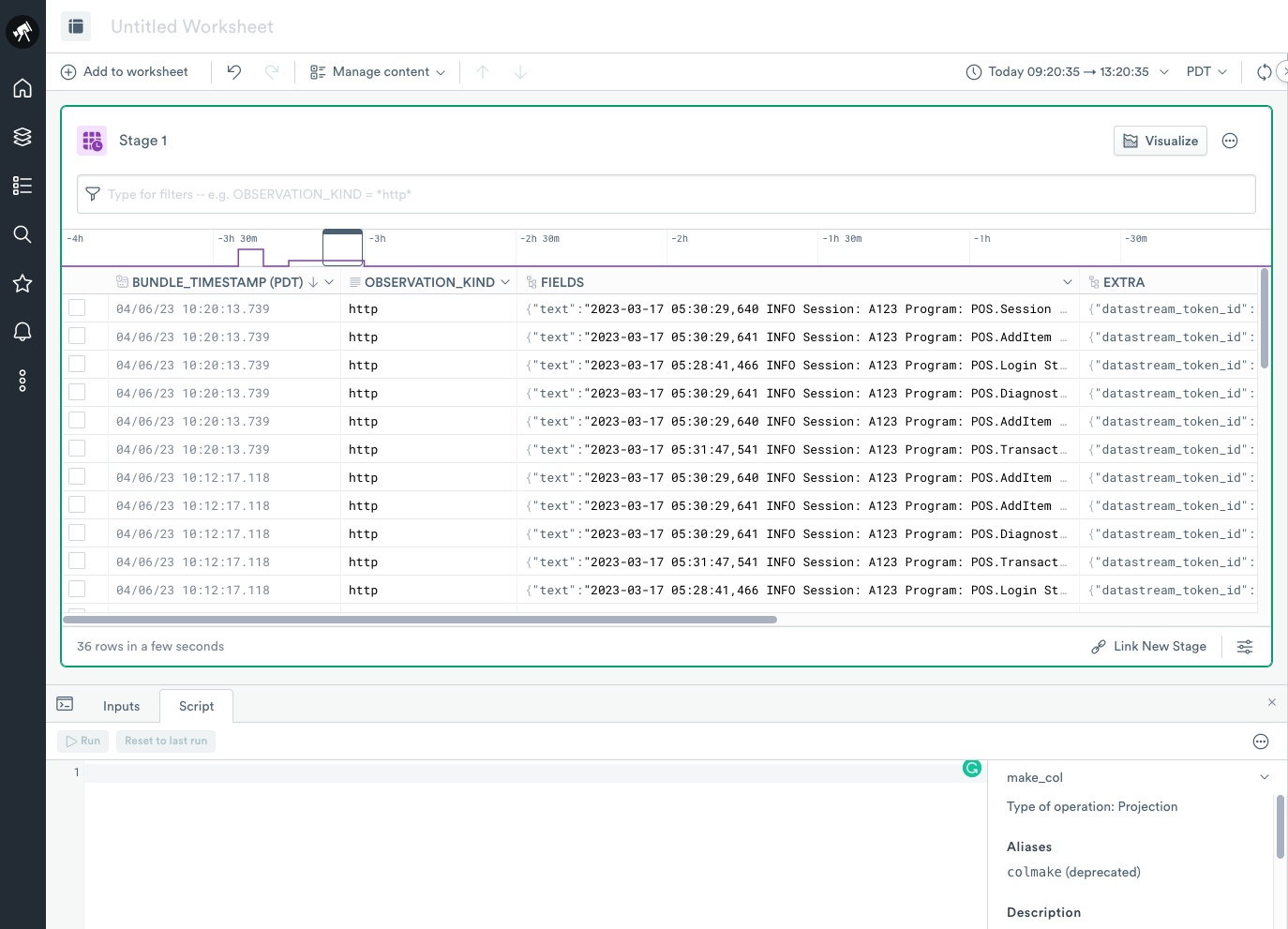Select the third row checkbox
The width and height of the screenshot is (1288, 929).
coord(77,364)
